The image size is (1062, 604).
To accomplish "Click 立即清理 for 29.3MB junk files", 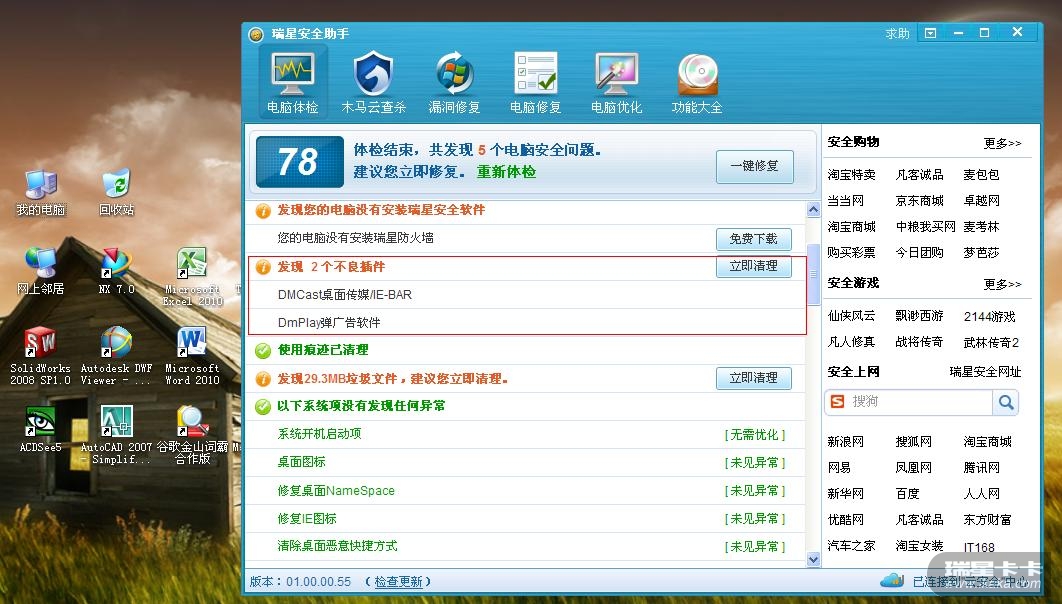I will (754, 378).
